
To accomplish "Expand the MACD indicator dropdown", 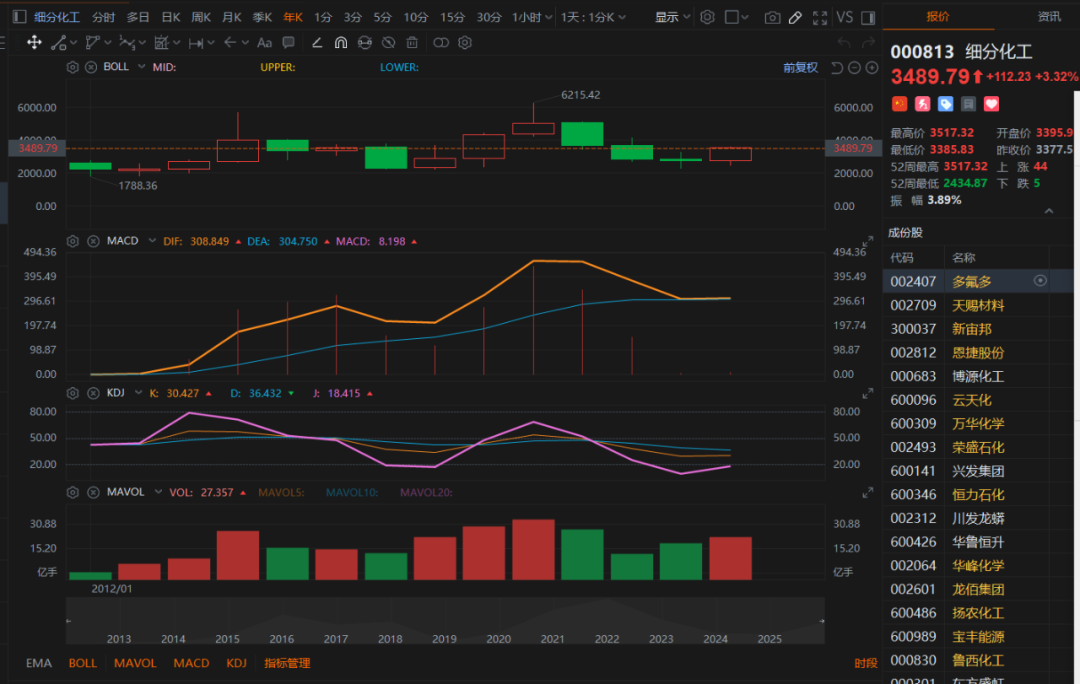I will pyautogui.click(x=152, y=241).
